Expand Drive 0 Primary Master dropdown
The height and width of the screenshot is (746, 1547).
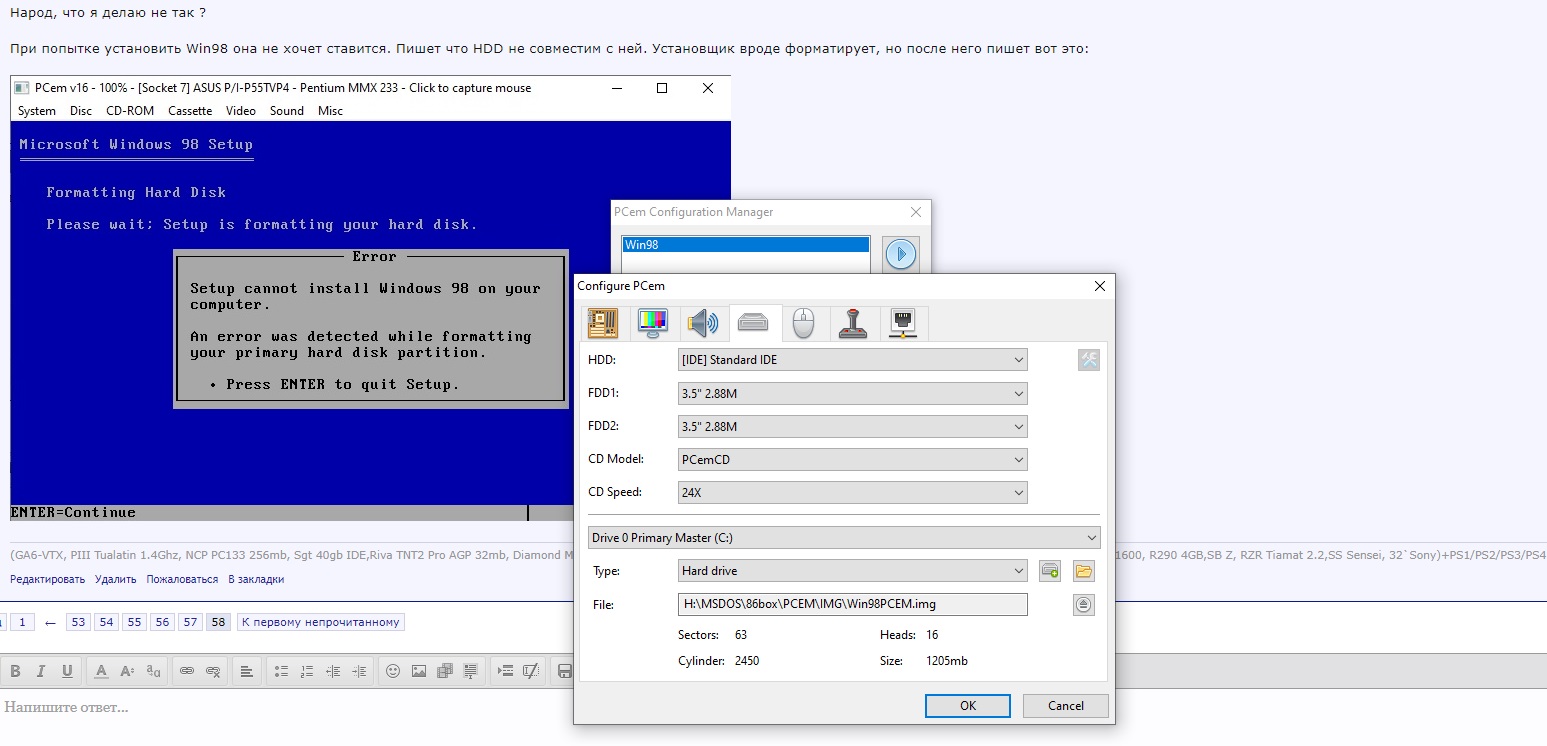tap(844, 538)
